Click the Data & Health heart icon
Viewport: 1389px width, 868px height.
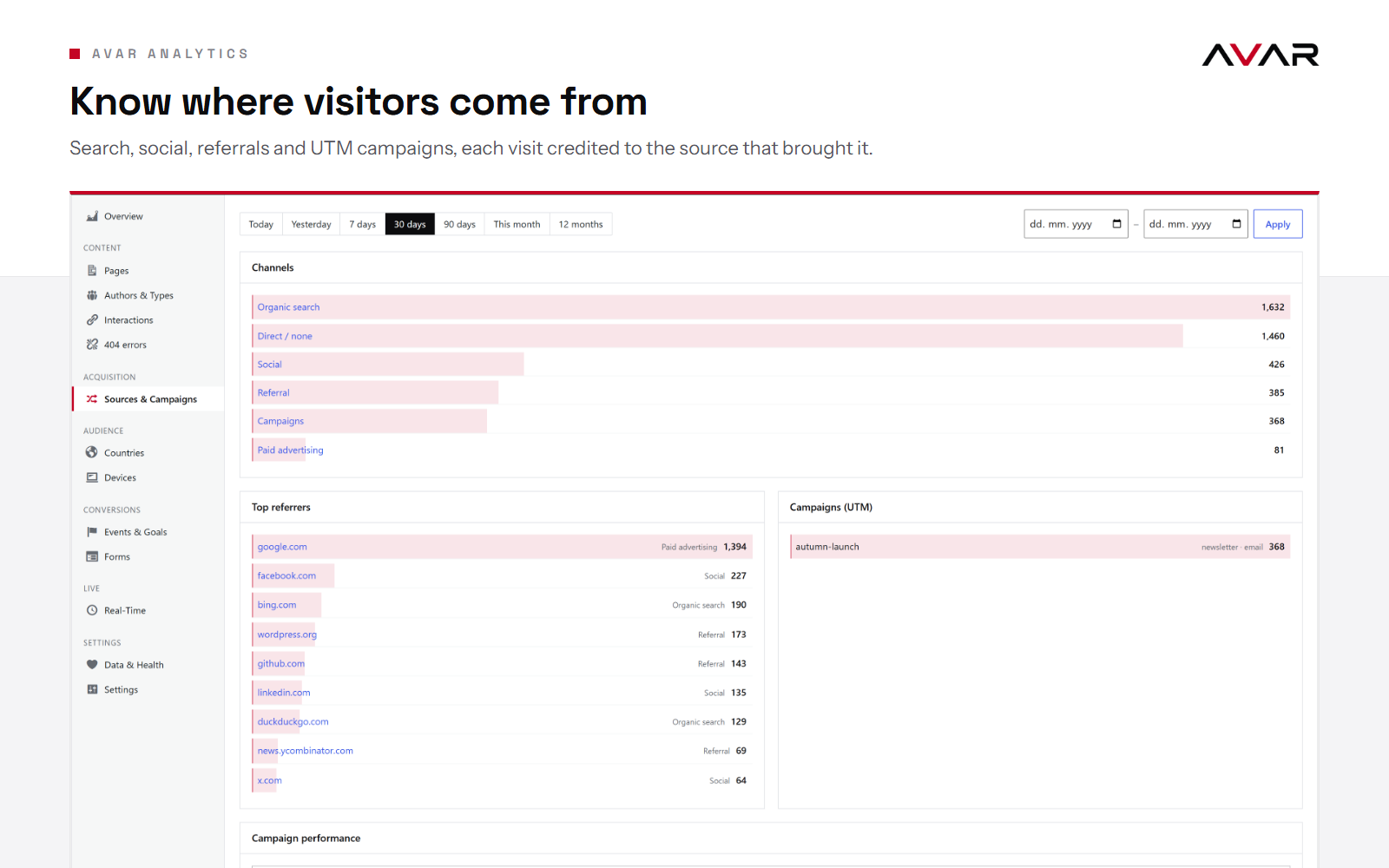[x=92, y=665]
